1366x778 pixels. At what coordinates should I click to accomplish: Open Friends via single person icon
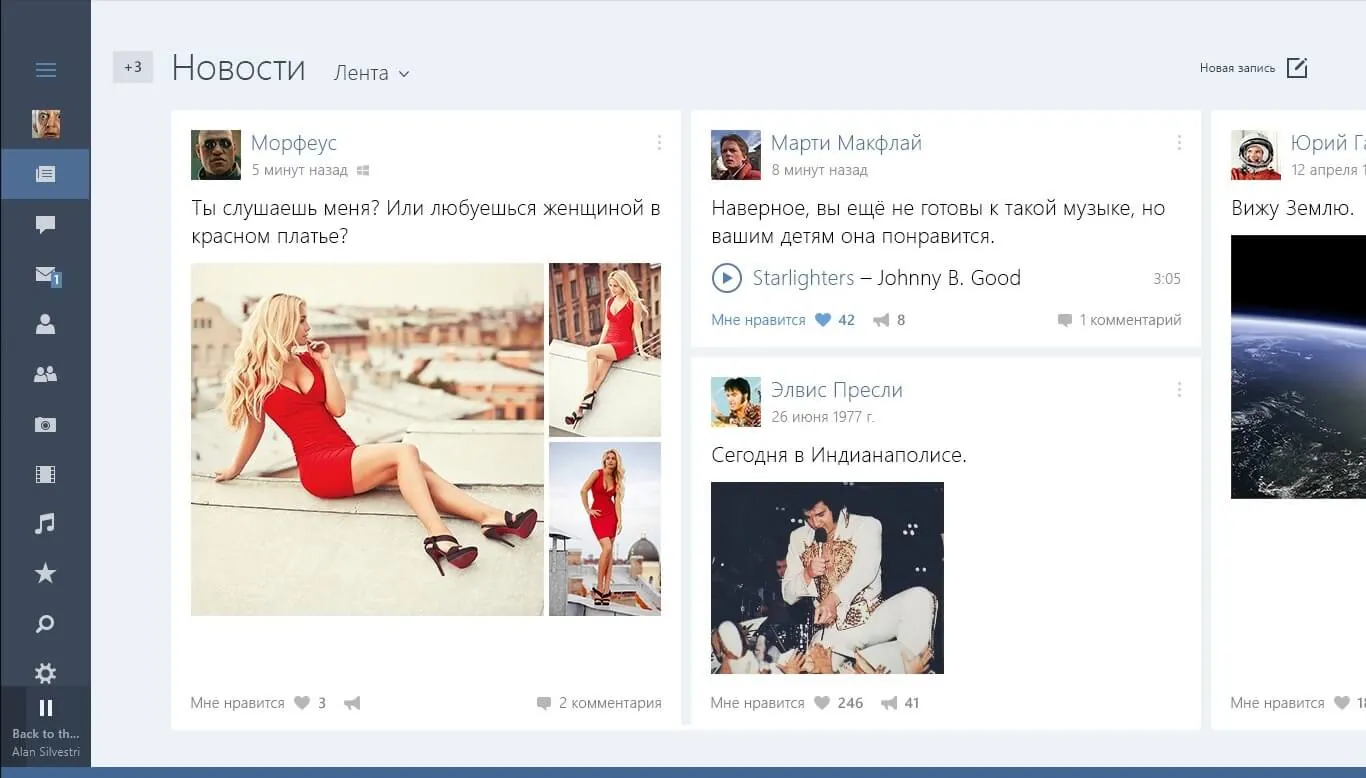45,324
